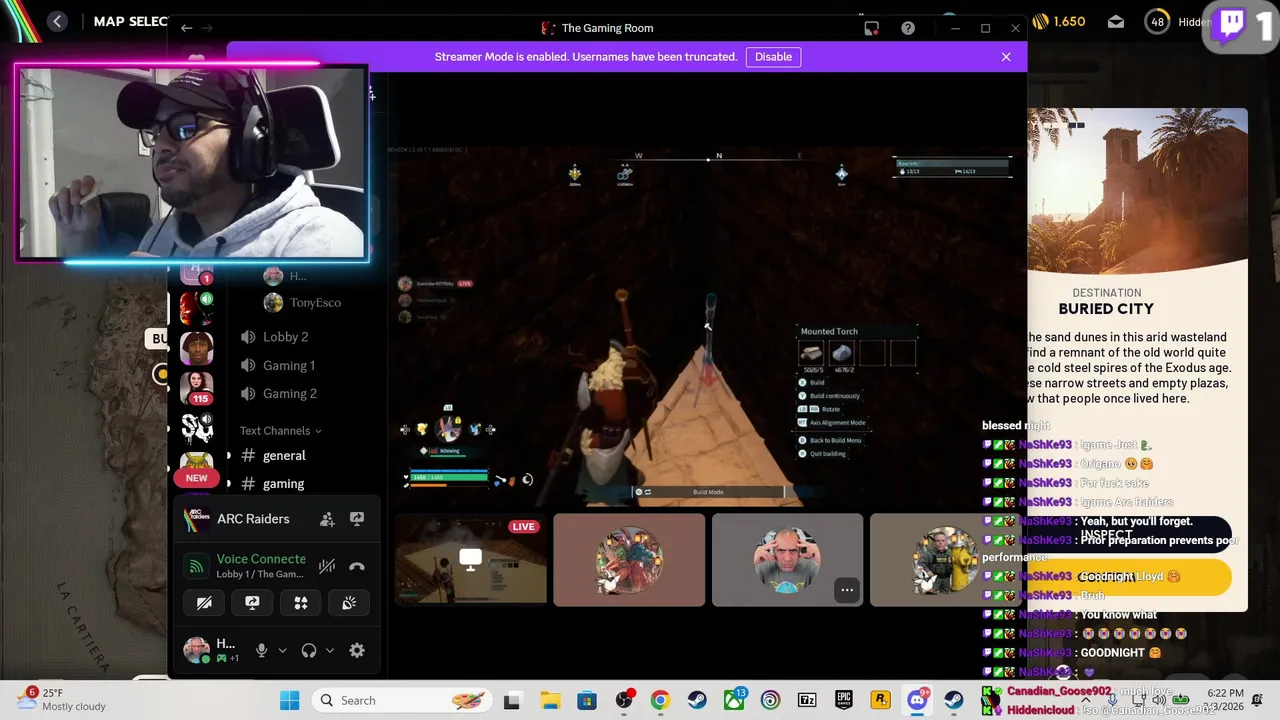Go back from Map Select screen

(x=57, y=21)
